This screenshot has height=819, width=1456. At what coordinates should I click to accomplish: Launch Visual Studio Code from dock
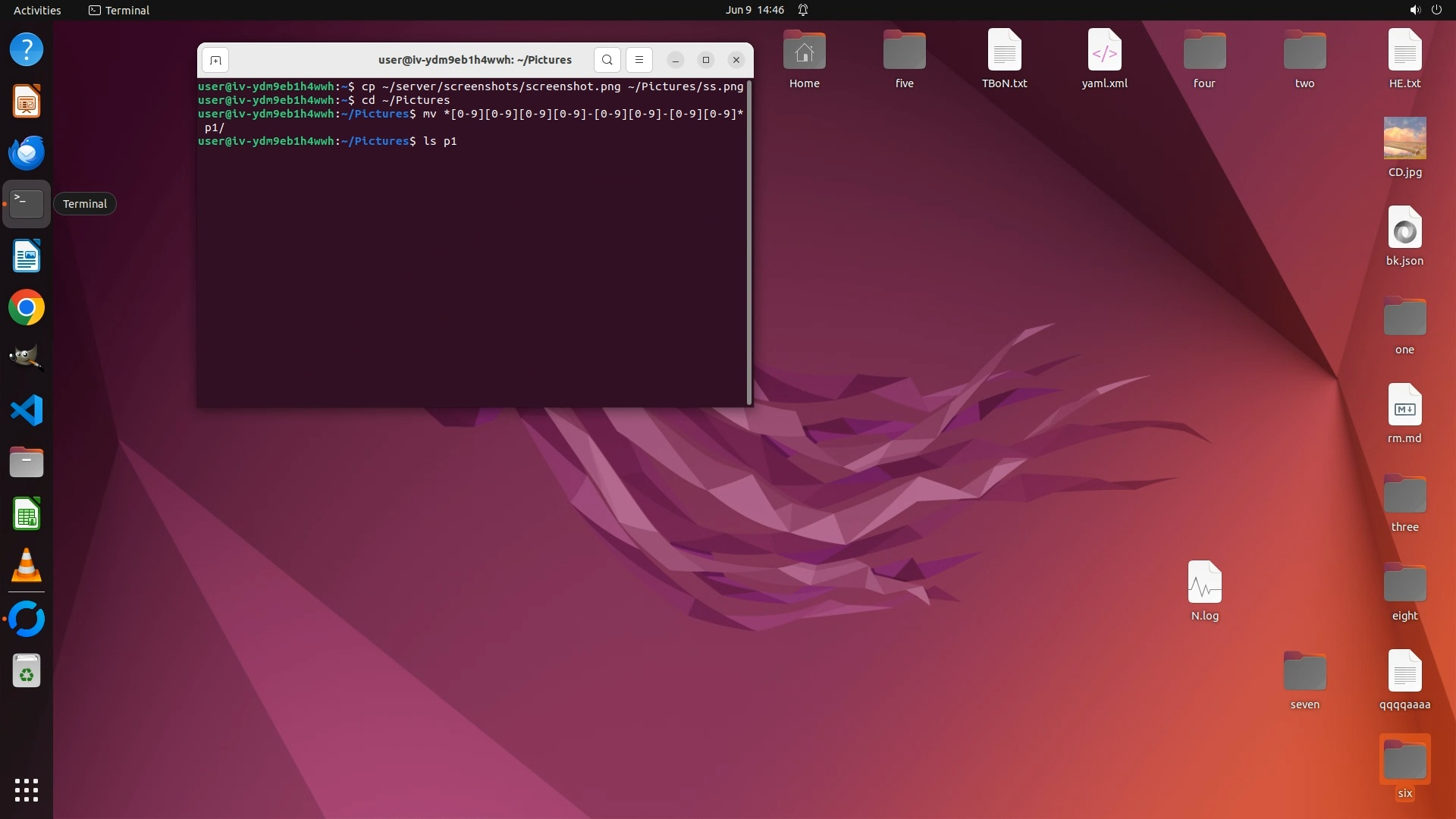27,410
